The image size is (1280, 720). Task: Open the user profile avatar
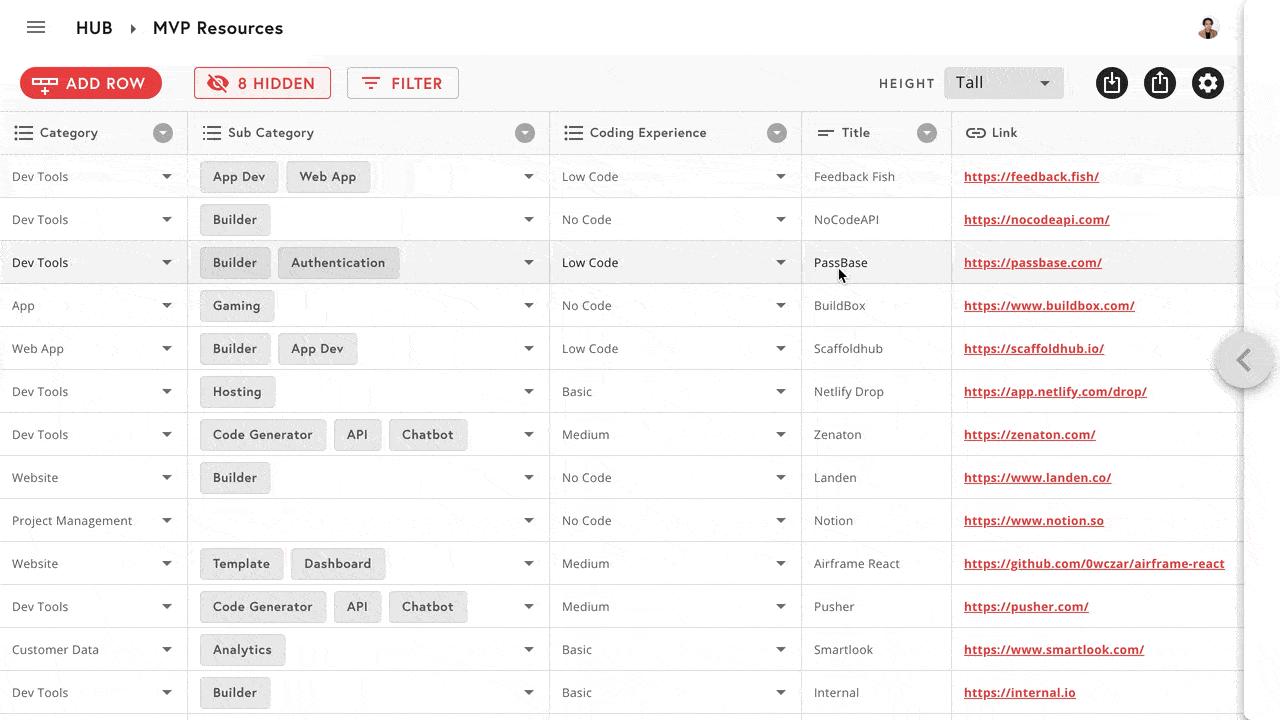(x=1208, y=28)
